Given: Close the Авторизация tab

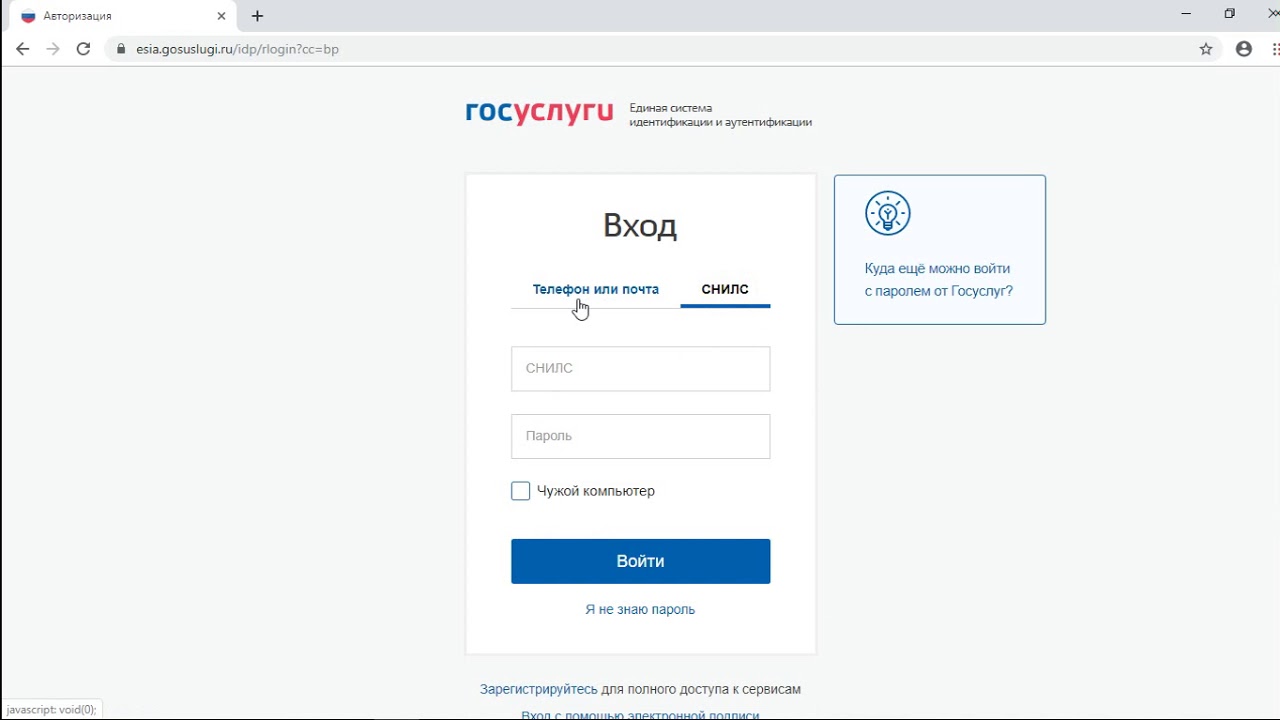Looking at the screenshot, I should (x=221, y=16).
